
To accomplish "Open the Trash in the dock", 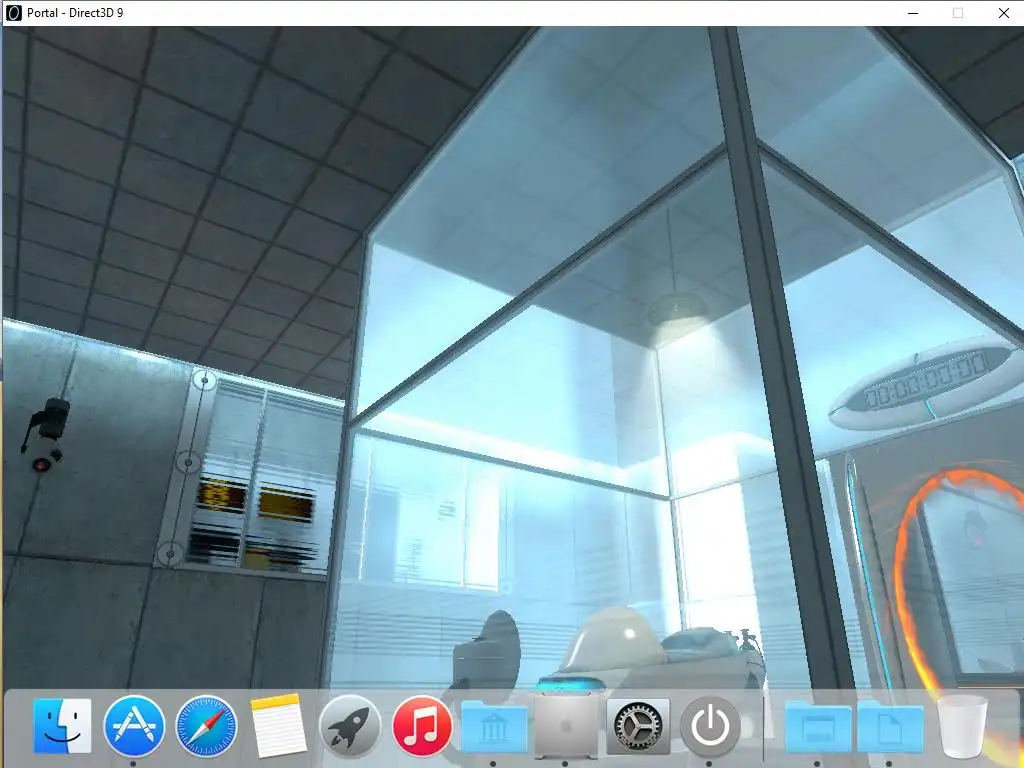I will point(961,726).
